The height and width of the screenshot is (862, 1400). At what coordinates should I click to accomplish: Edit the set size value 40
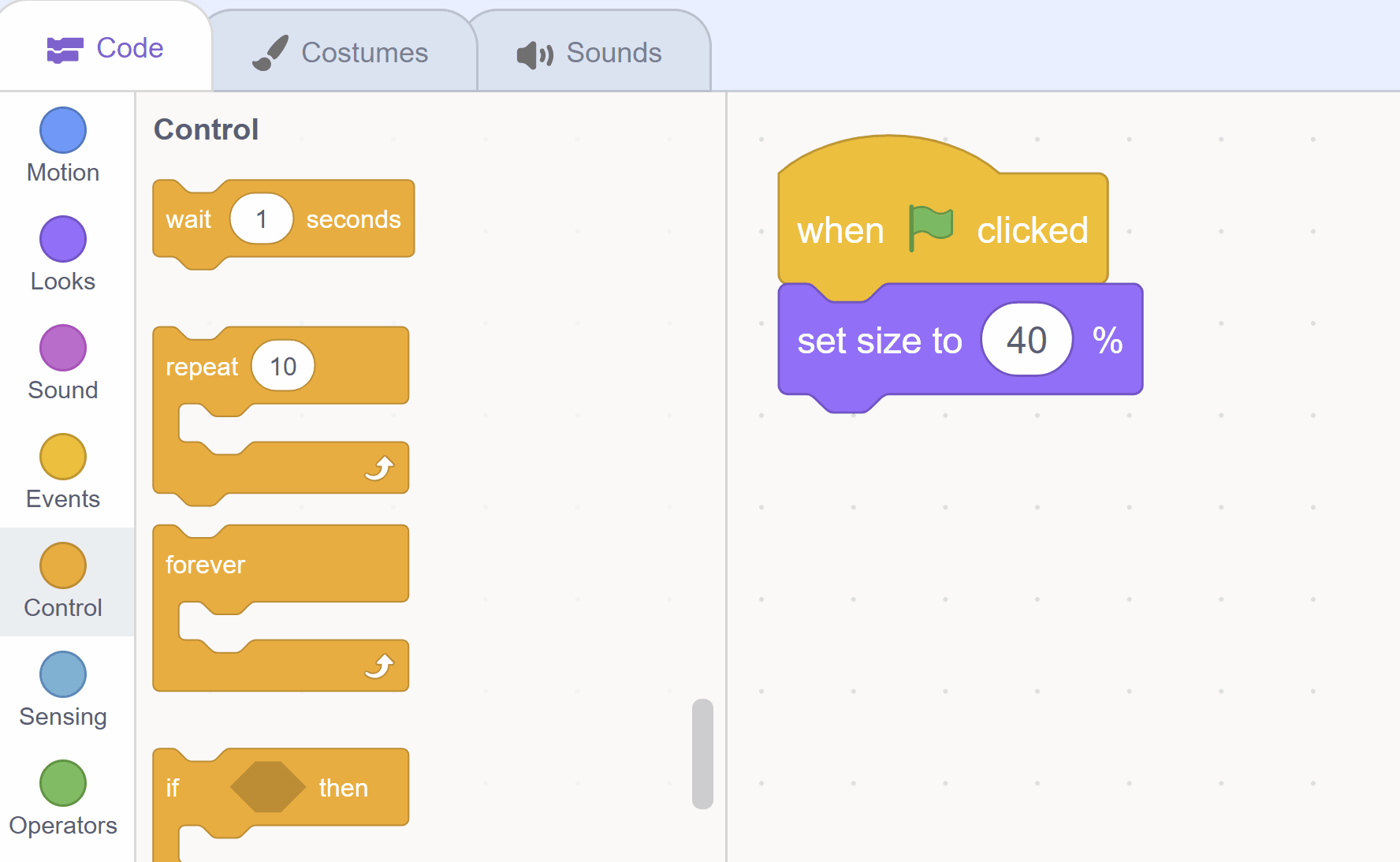coord(1026,340)
